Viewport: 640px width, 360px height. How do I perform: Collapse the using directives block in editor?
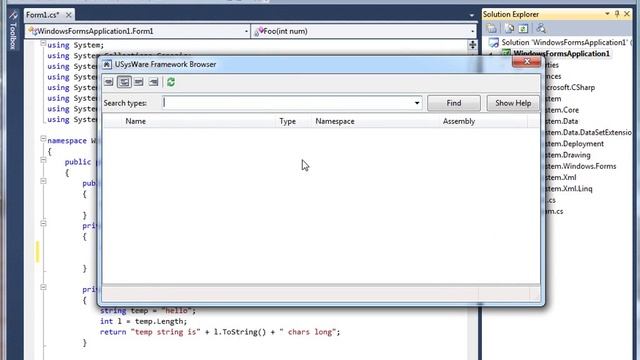click(43, 43)
